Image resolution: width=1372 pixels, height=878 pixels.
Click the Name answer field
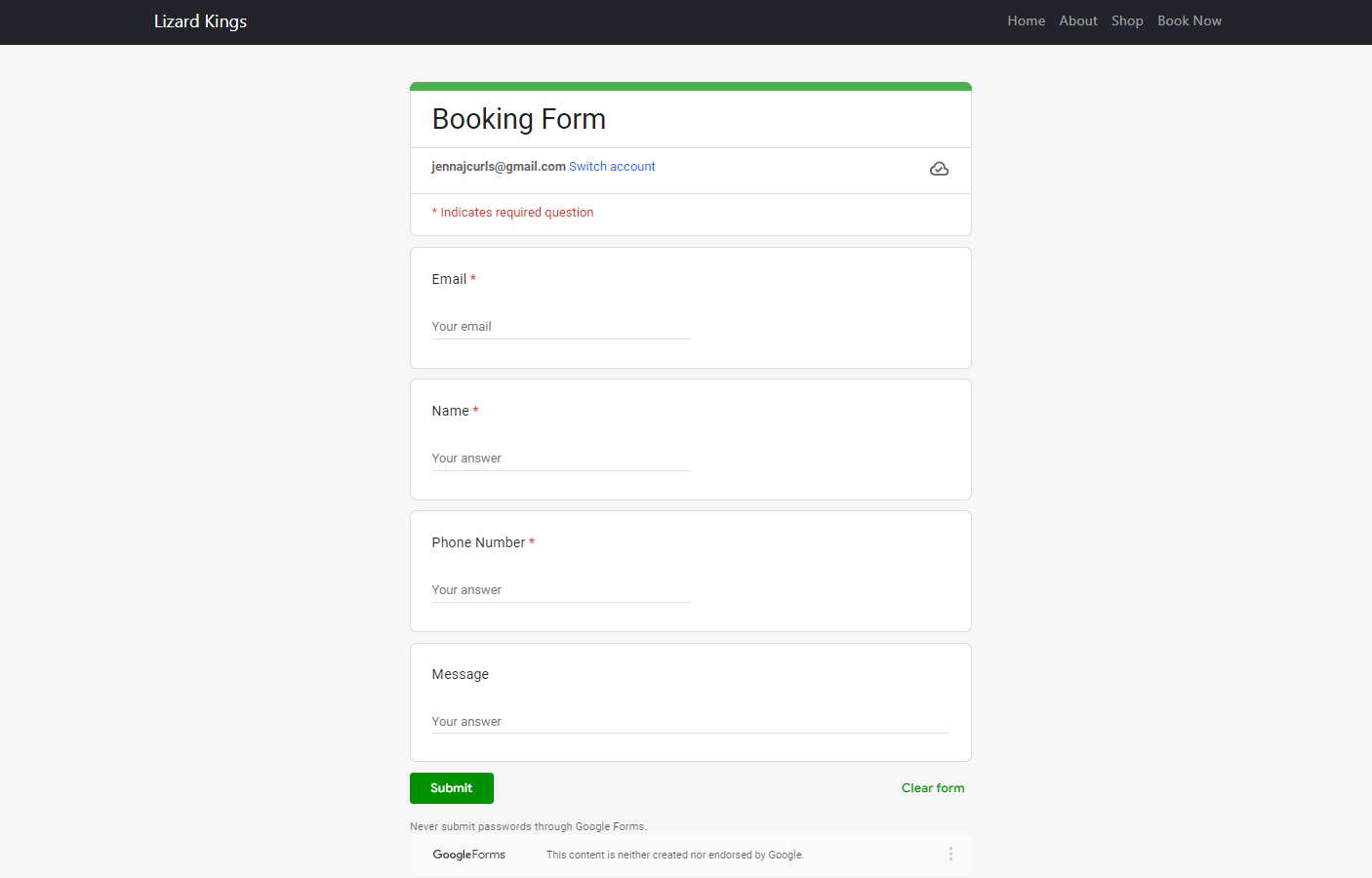tap(560, 459)
